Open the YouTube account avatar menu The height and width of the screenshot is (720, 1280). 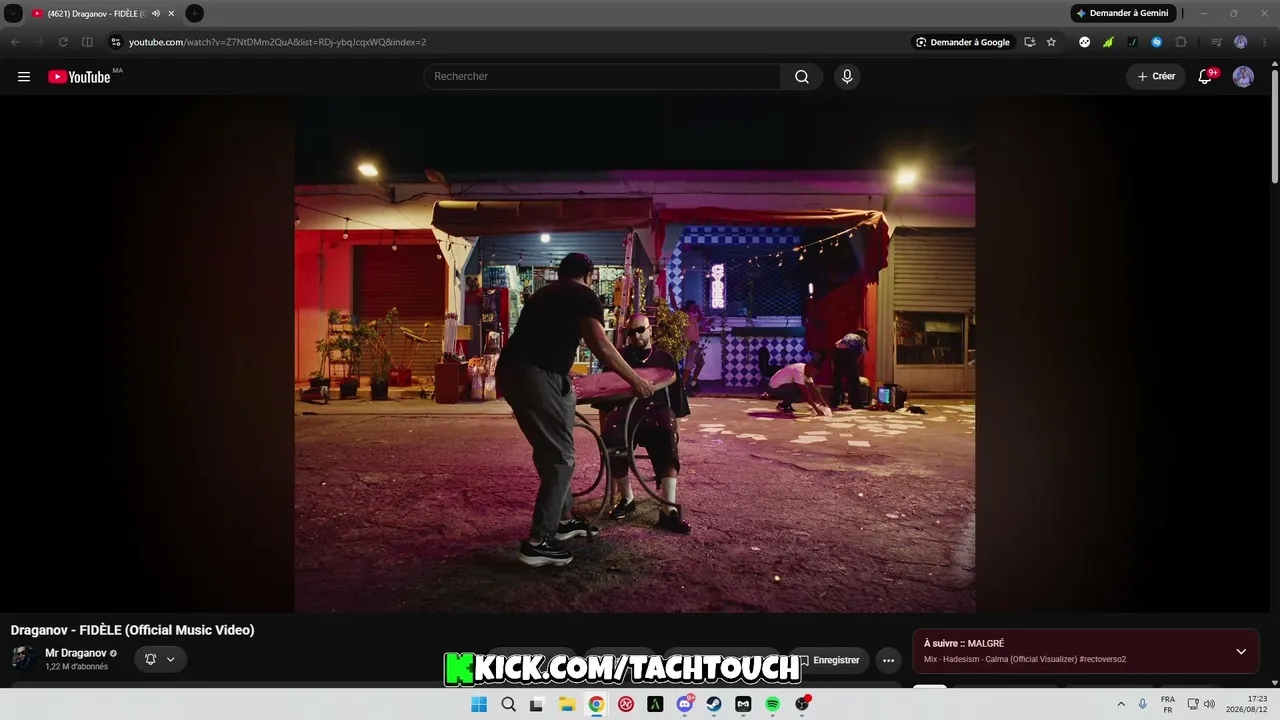1243,77
